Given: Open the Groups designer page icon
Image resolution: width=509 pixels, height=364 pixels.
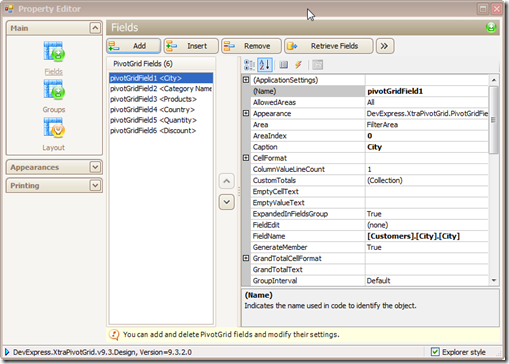Looking at the screenshot, I should pyautogui.click(x=54, y=90).
